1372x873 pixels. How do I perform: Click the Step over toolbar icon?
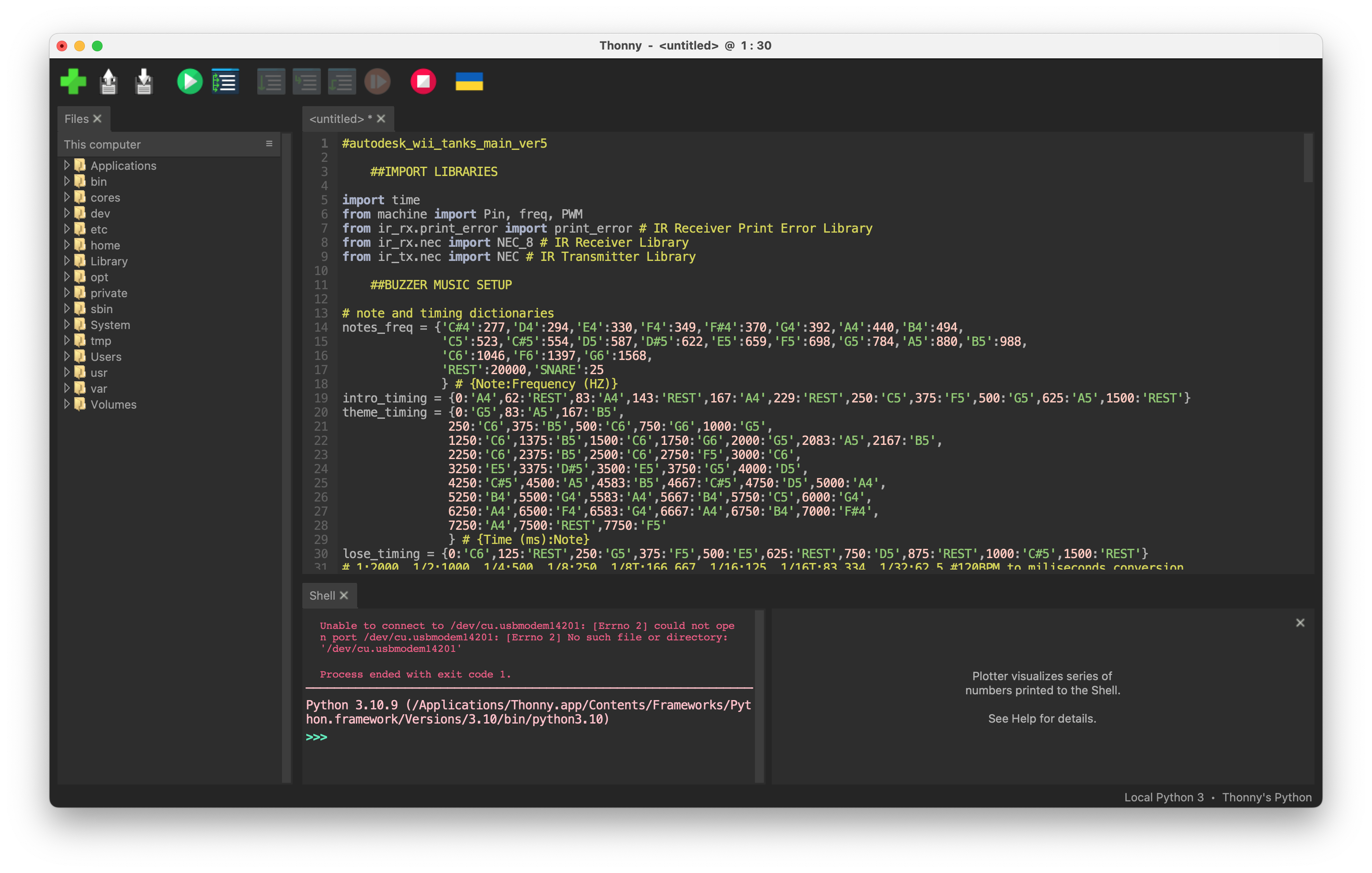pos(271,81)
